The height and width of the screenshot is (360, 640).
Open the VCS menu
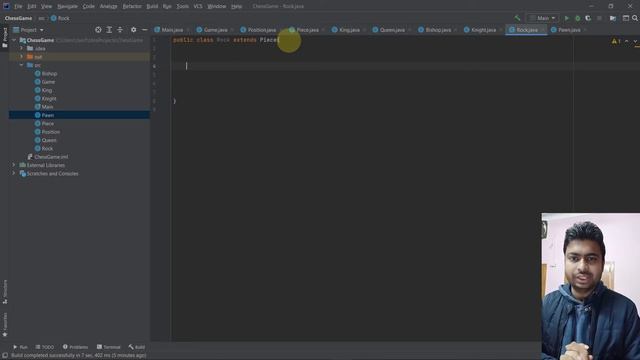click(198, 6)
